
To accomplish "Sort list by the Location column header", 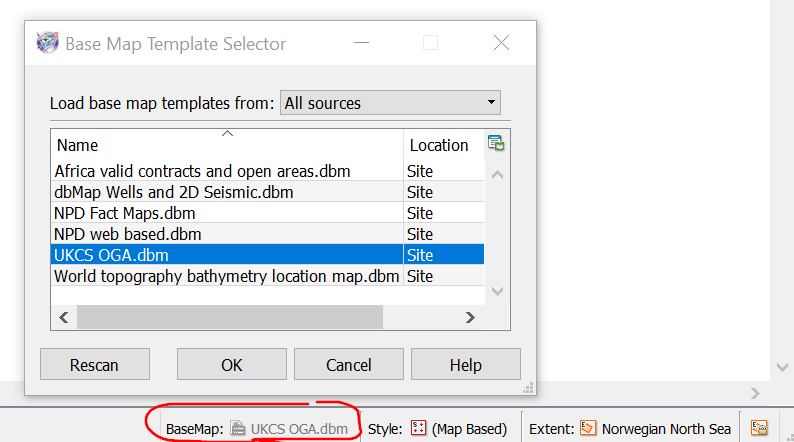I will tap(444, 145).
